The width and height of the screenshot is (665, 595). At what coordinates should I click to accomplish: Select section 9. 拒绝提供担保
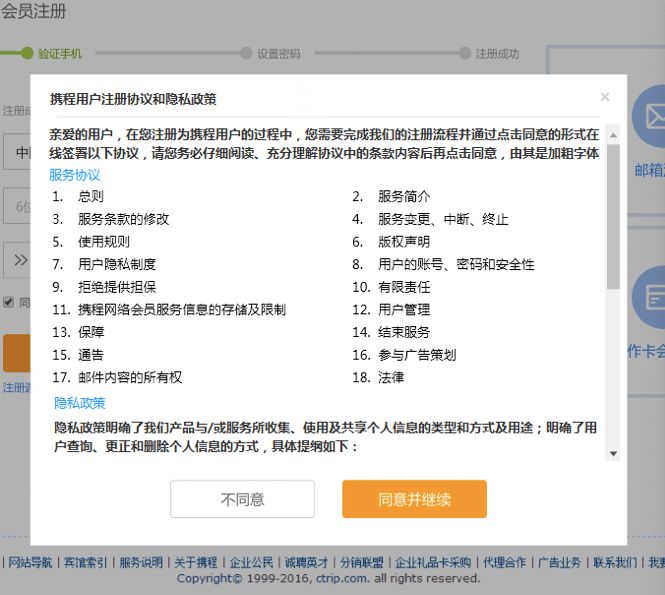(104, 287)
